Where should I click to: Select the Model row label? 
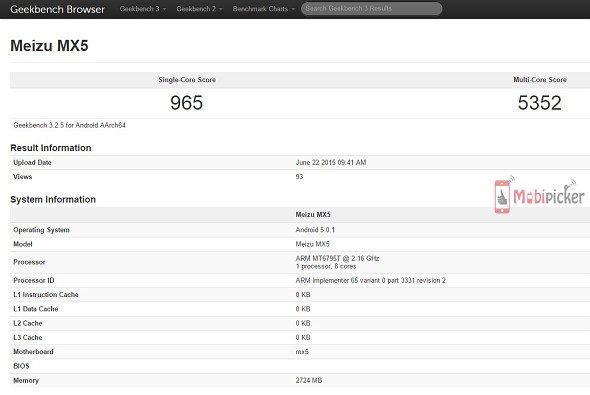[23, 244]
